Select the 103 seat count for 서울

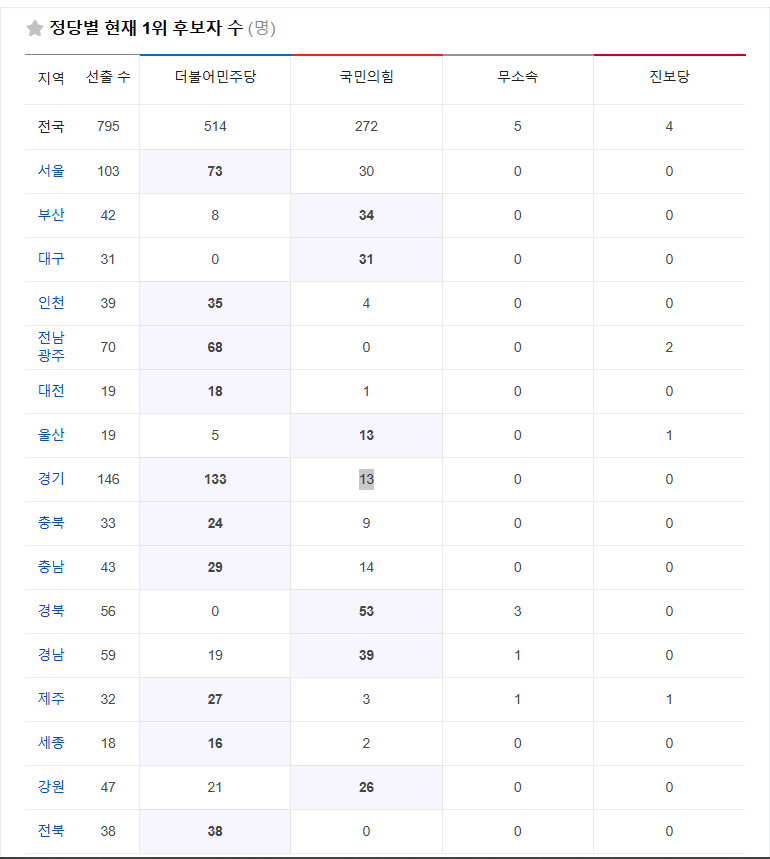(x=108, y=171)
